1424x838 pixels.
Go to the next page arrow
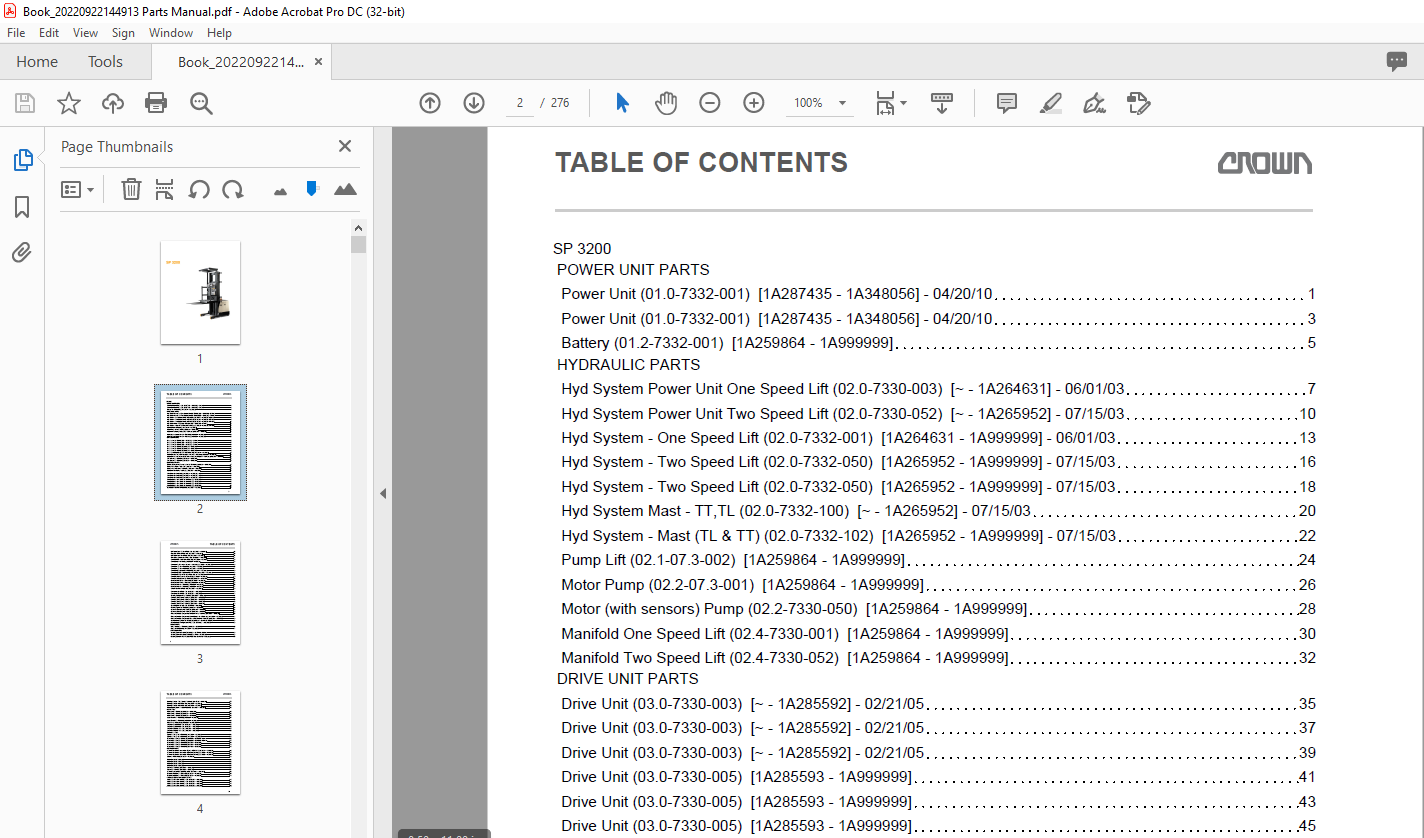(474, 103)
